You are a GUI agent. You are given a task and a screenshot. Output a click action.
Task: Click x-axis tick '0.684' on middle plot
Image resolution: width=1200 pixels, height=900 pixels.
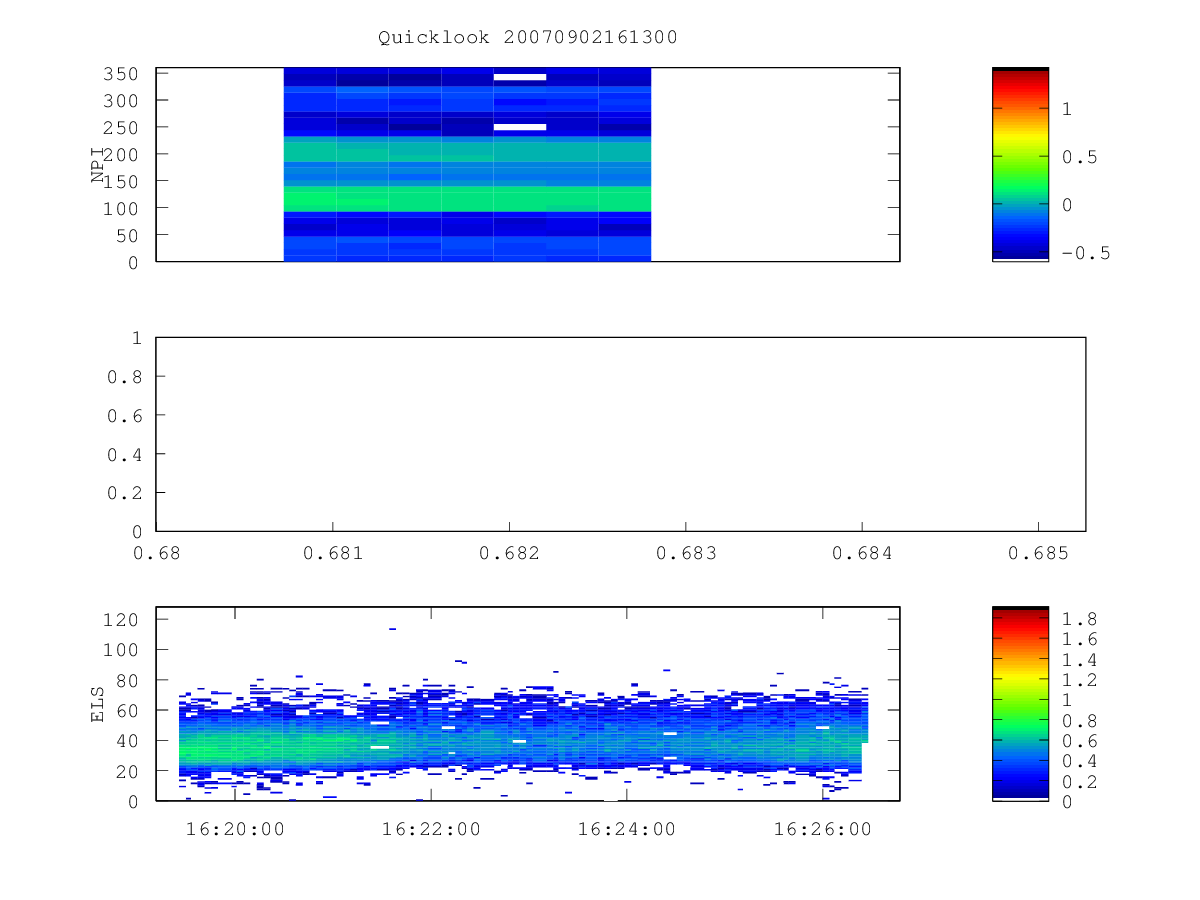[x=862, y=553]
